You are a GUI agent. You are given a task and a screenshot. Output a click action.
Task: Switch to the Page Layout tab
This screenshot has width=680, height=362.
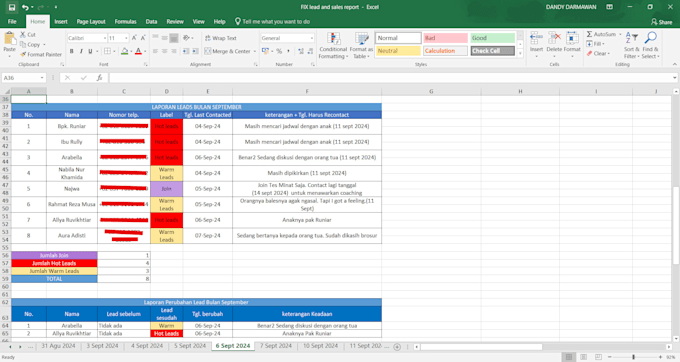click(x=91, y=22)
